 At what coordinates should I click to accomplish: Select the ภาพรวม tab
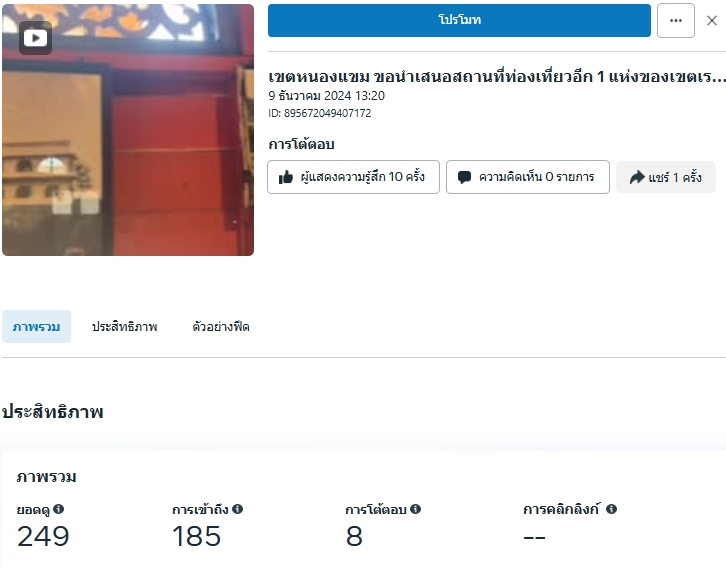click(x=37, y=327)
